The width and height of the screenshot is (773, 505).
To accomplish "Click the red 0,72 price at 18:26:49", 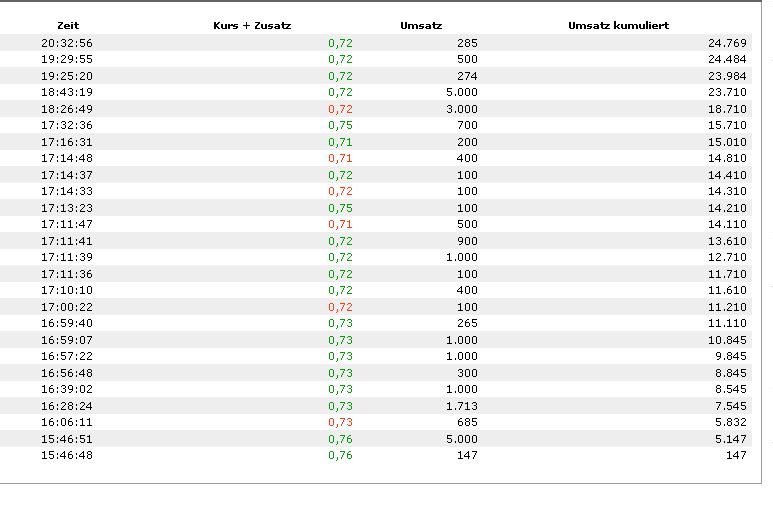I will (x=340, y=109).
